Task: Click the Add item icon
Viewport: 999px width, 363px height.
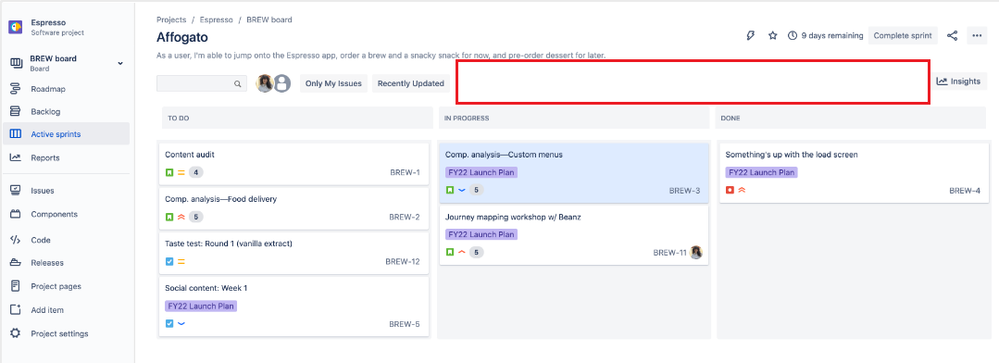Action: [x=15, y=310]
